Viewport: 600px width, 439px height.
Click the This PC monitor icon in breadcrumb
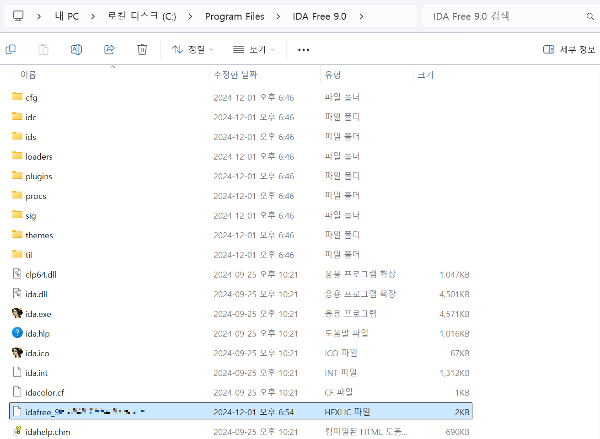pos(18,16)
